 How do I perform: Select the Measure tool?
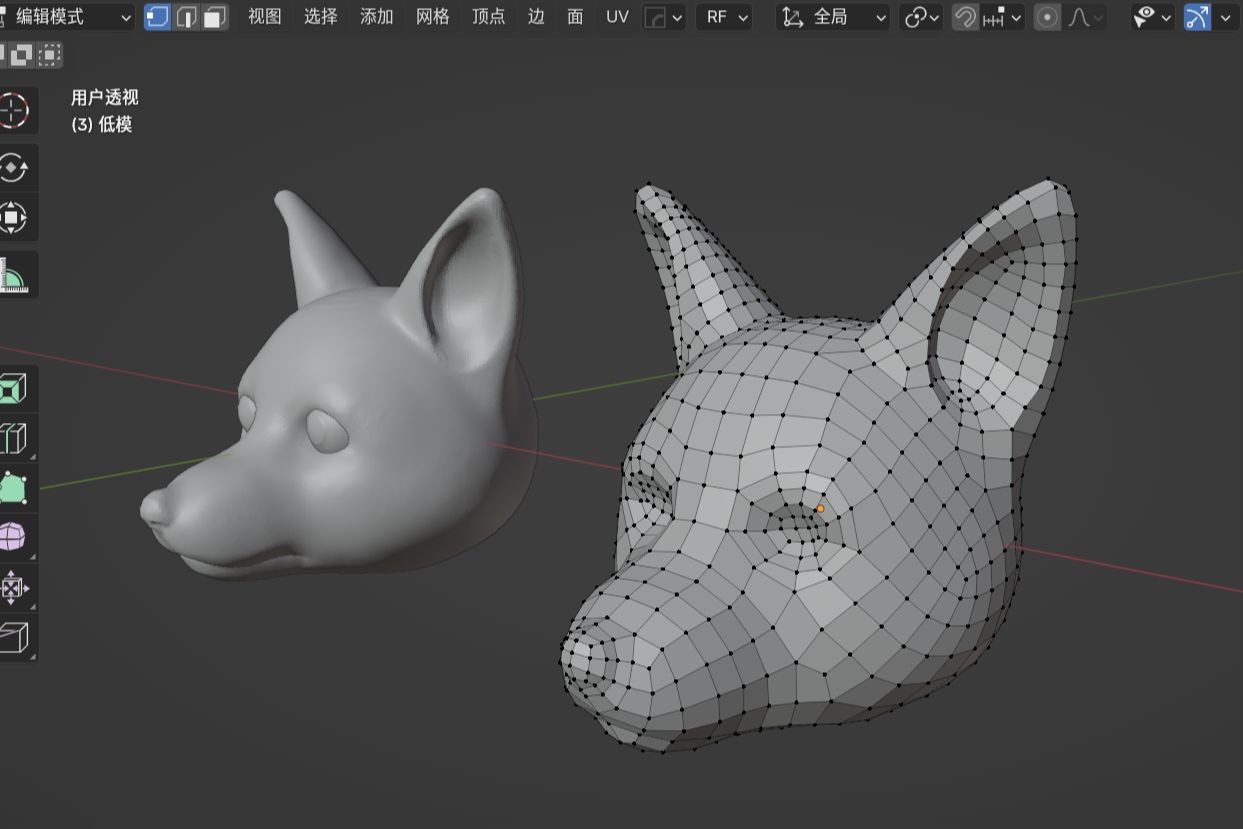tap(18, 274)
